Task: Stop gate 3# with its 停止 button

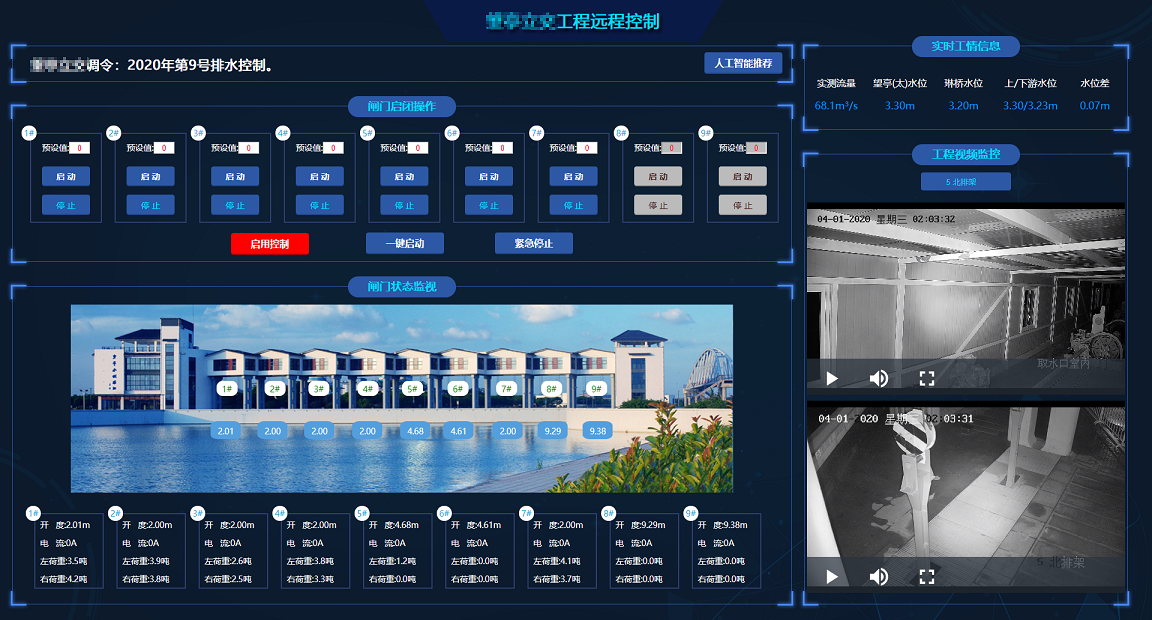Action: click(235, 205)
